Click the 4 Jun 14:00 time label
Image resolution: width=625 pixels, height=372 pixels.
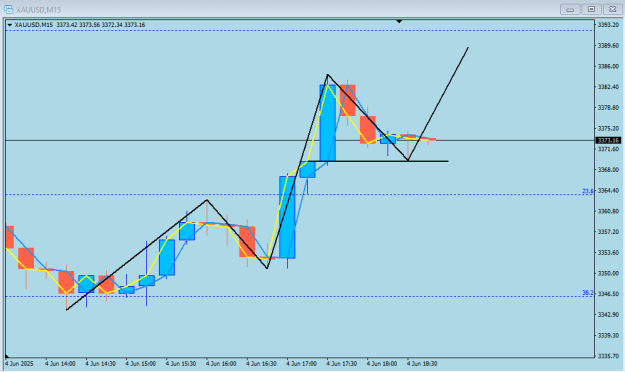click(x=60, y=364)
